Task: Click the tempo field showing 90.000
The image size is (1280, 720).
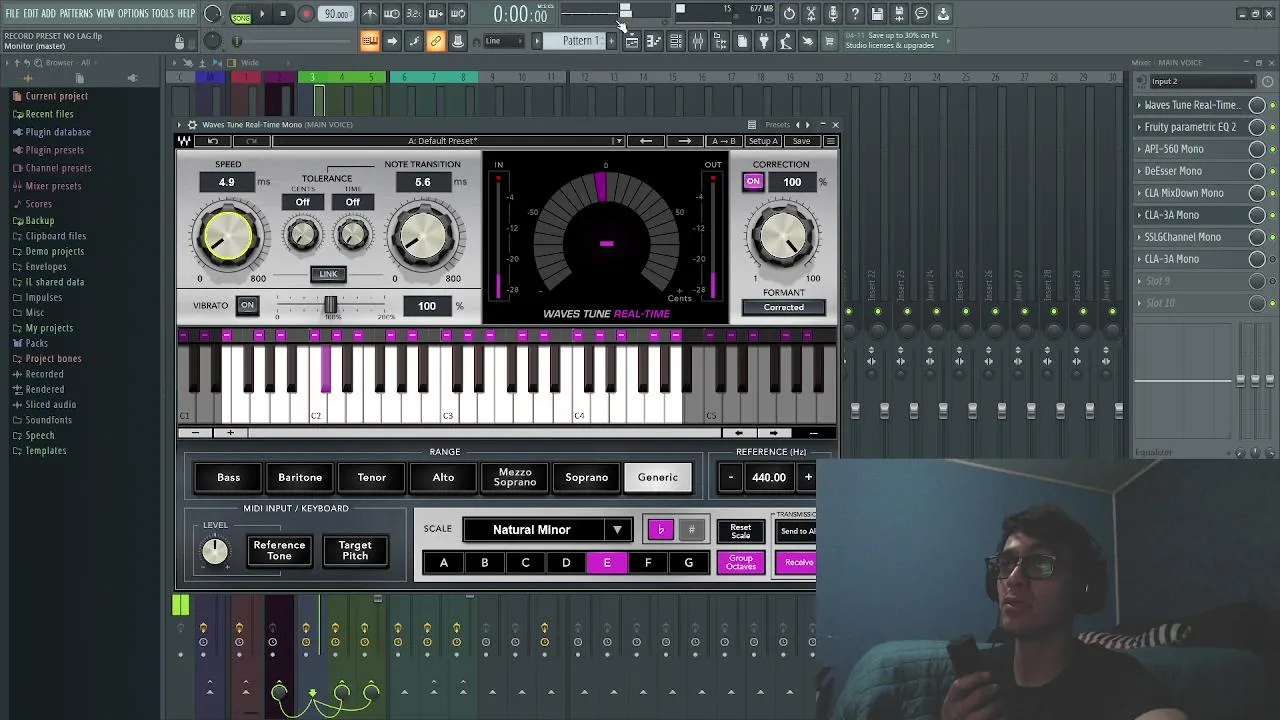Action: pos(336,14)
